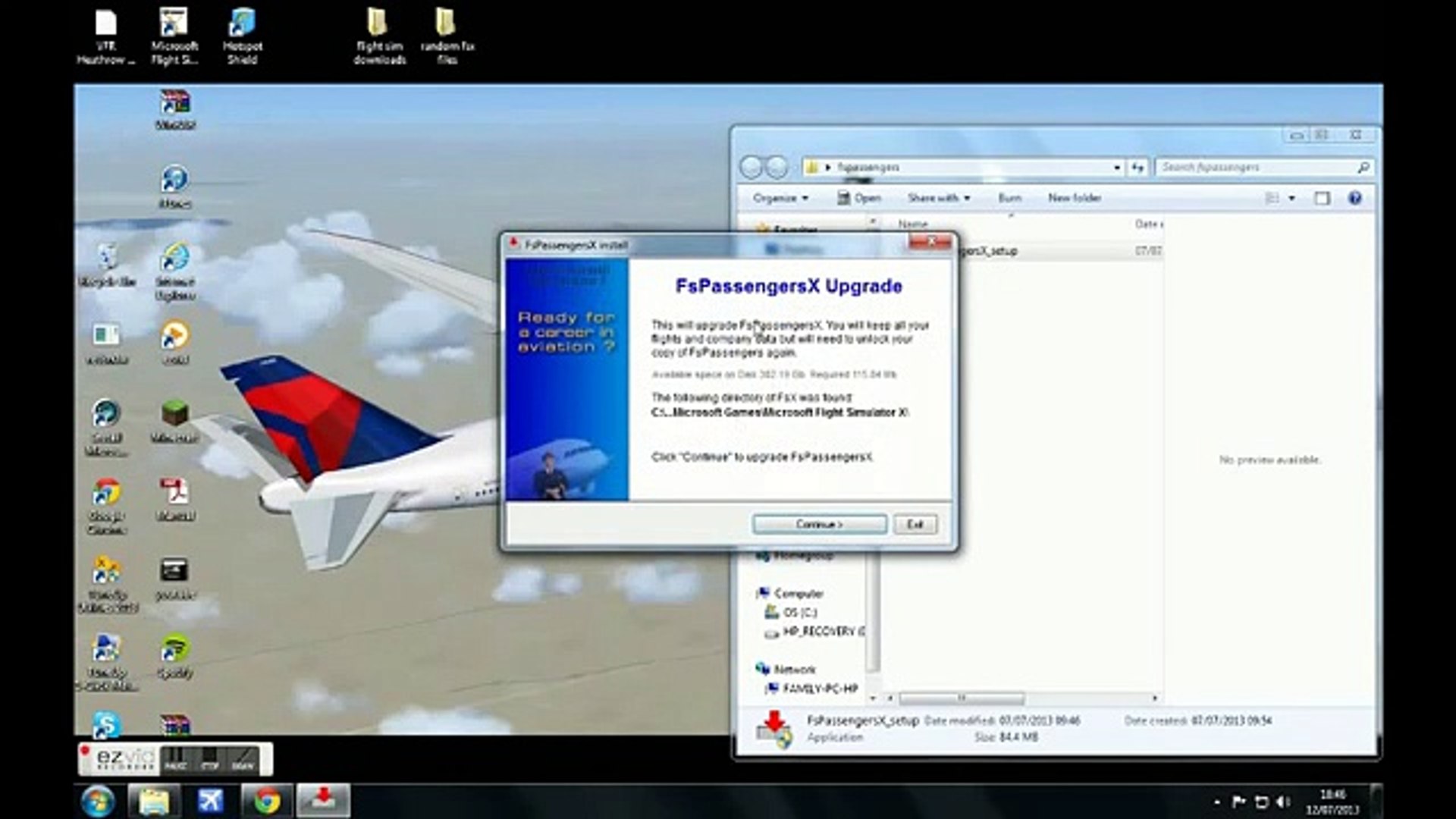Click the Search fspassengers box
The image size is (1456, 819).
[x=1264, y=167]
